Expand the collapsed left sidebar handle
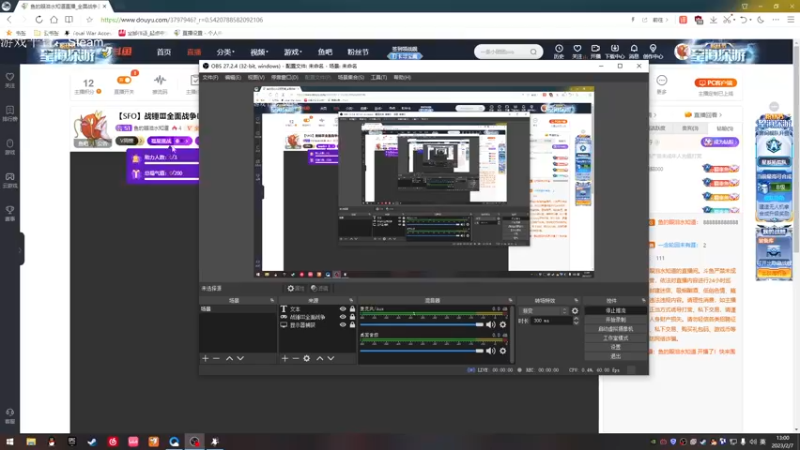This screenshot has width=800, height=450. (20, 249)
